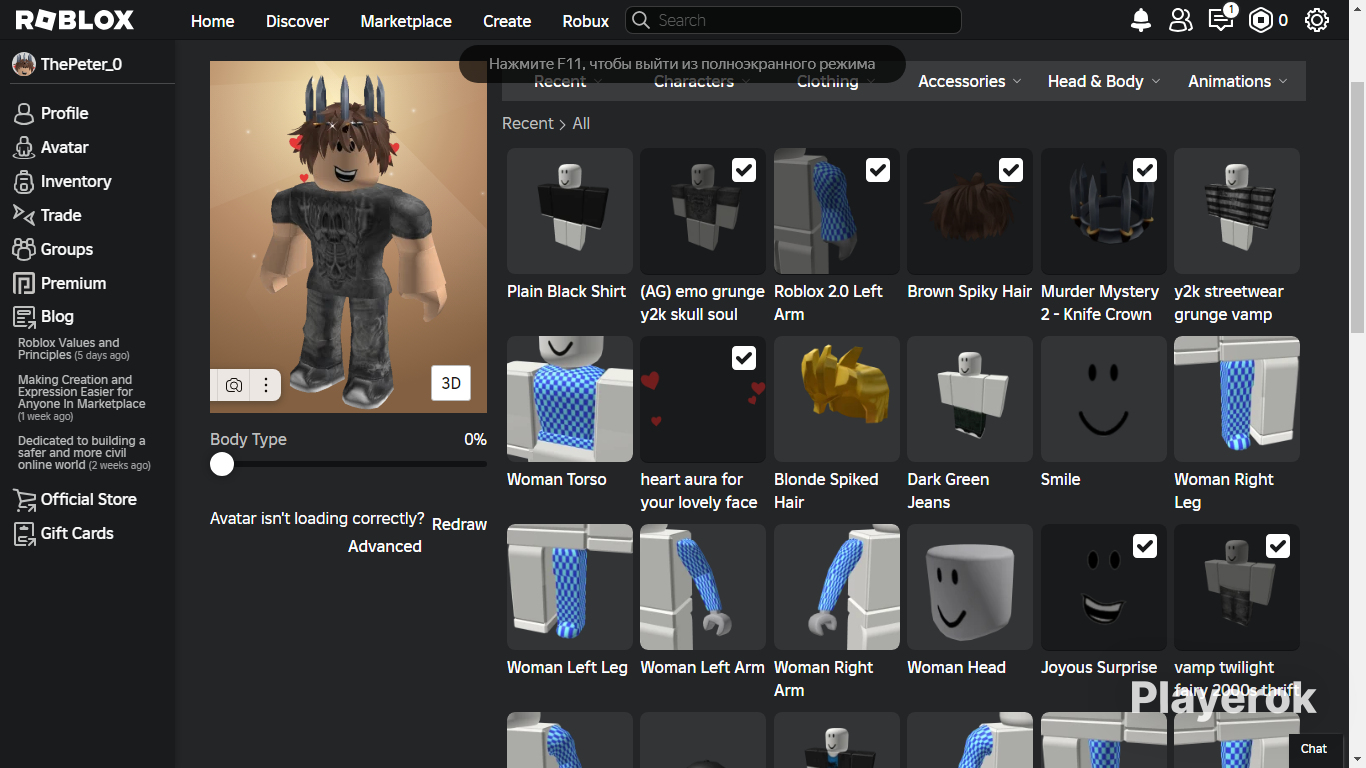The height and width of the screenshot is (768, 1366).
Task: Open the friends icon in top bar
Action: coord(1181,20)
